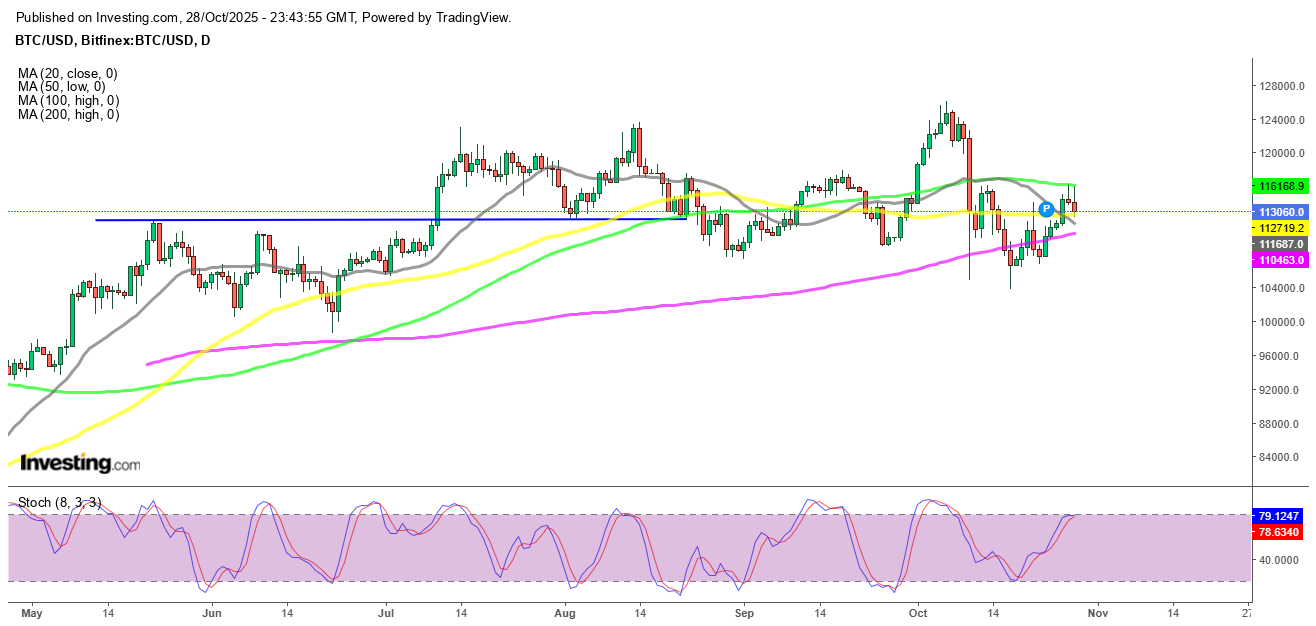Click the magenta 110463.0 price tag

[x=1283, y=260]
